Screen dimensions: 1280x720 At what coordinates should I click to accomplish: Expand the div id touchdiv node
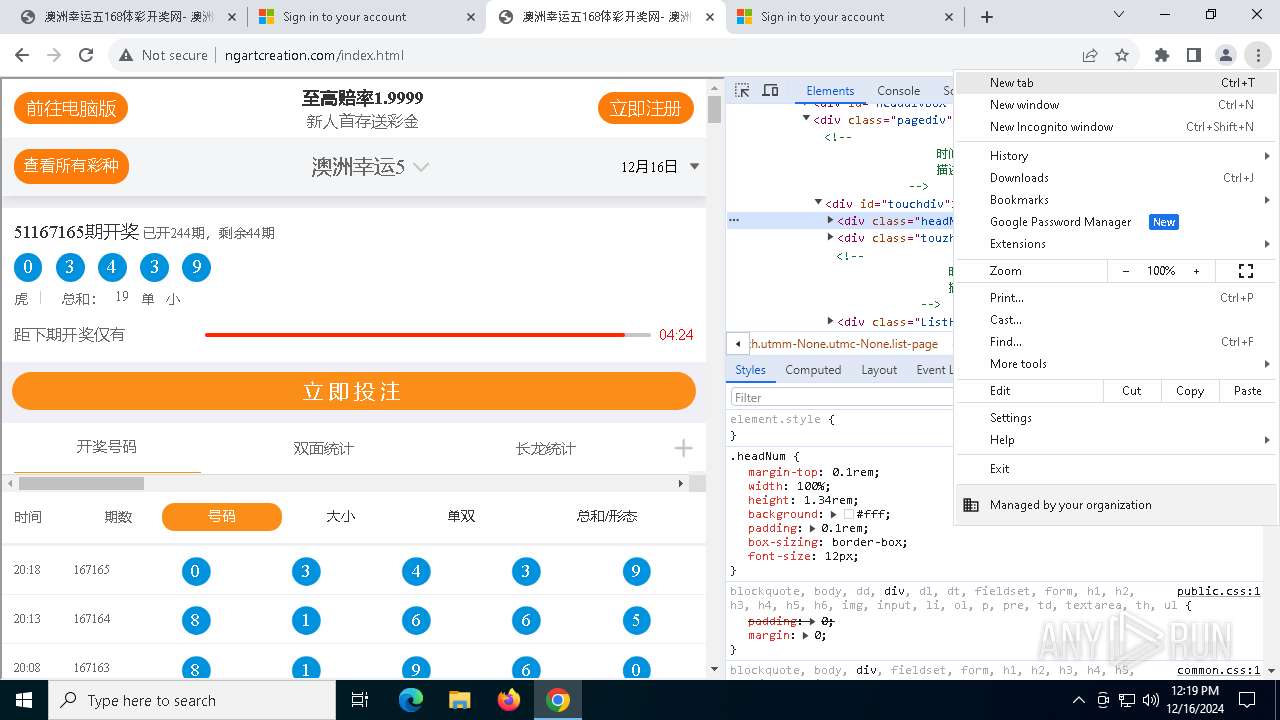pyautogui.click(x=818, y=203)
